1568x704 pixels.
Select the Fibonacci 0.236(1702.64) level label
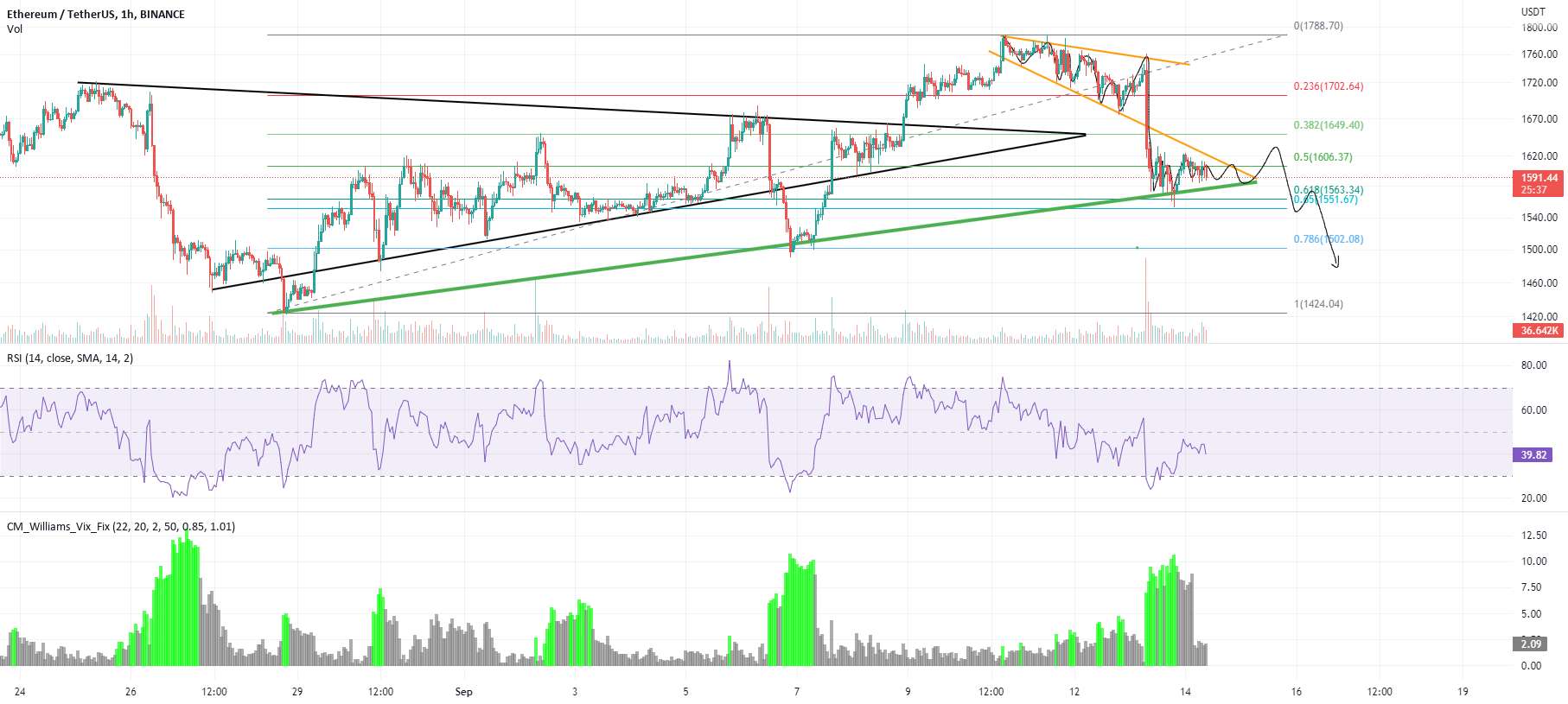click(1329, 86)
